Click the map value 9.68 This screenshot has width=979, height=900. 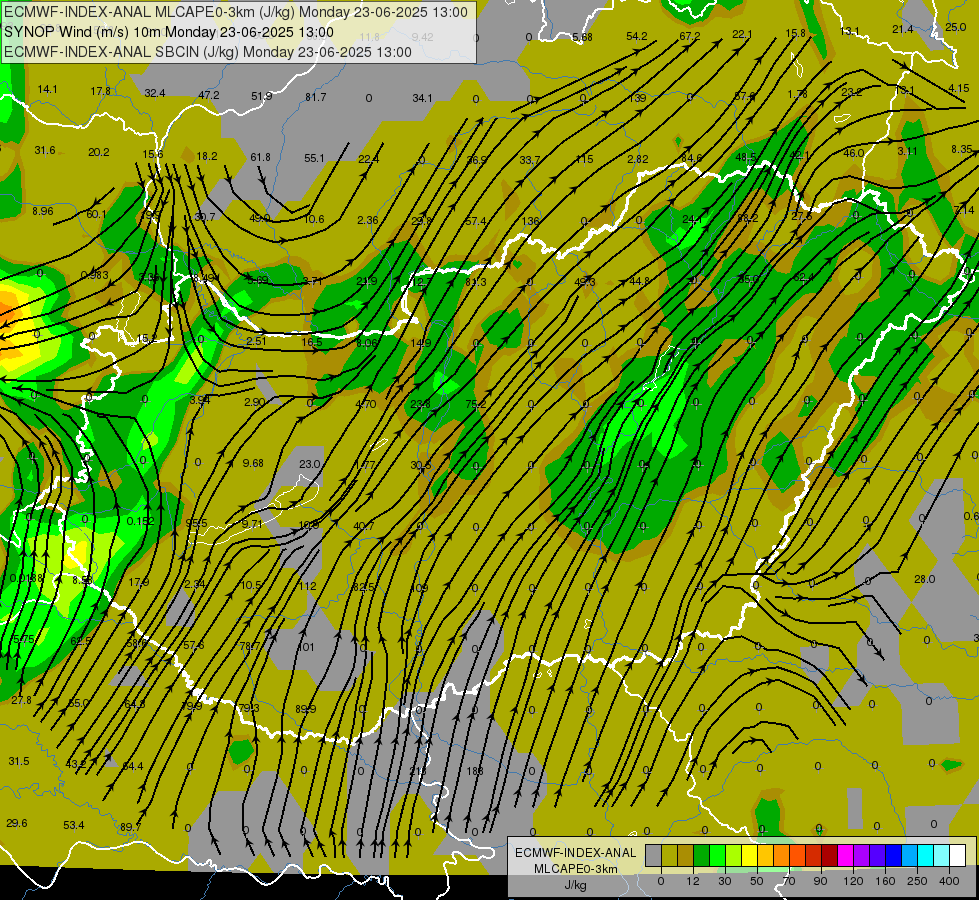click(253, 463)
